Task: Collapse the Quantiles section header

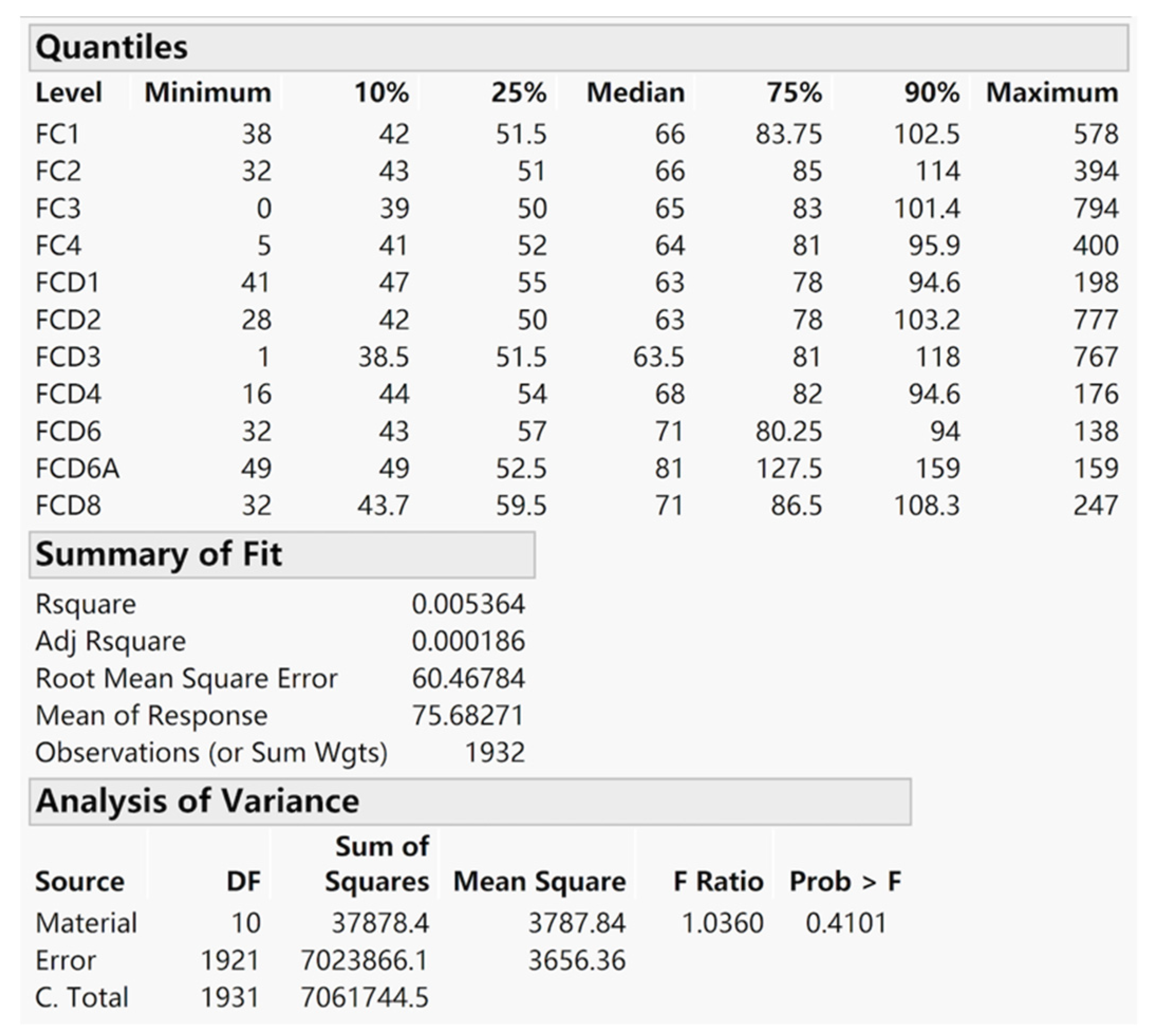Action: pyautogui.click(x=111, y=47)
